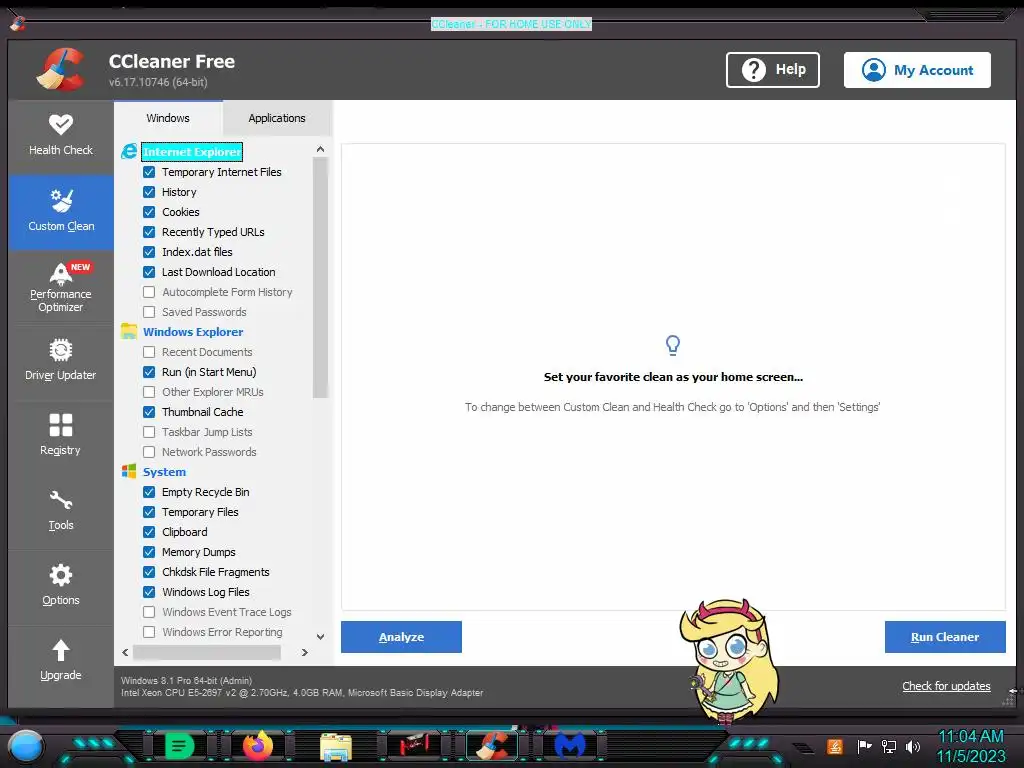This screenshot has width=1024, height=768.
Task: Click the volume speaker tray icon
Action: tap(912, 746)
